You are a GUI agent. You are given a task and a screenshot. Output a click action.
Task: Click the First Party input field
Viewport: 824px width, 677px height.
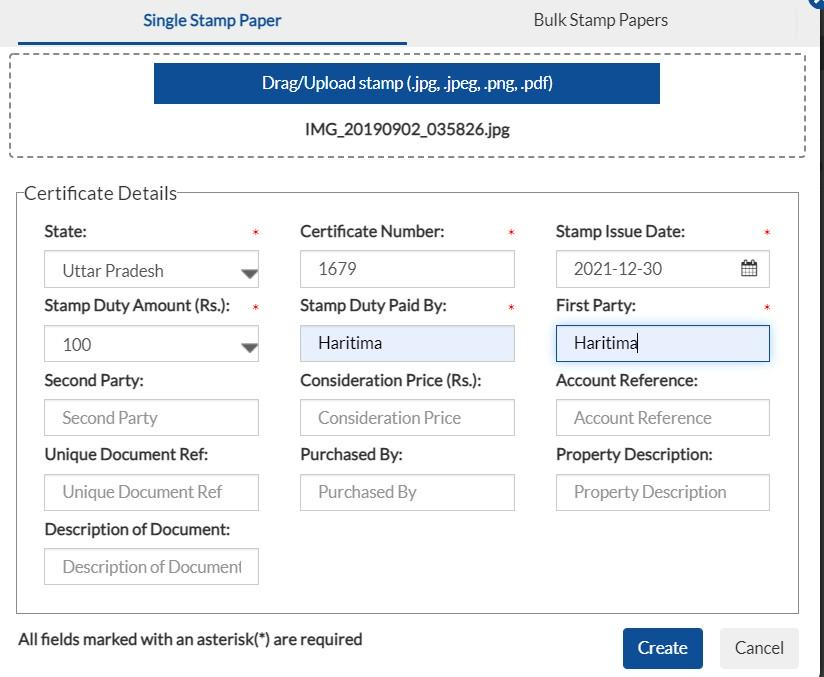click(x=663, y=344)
